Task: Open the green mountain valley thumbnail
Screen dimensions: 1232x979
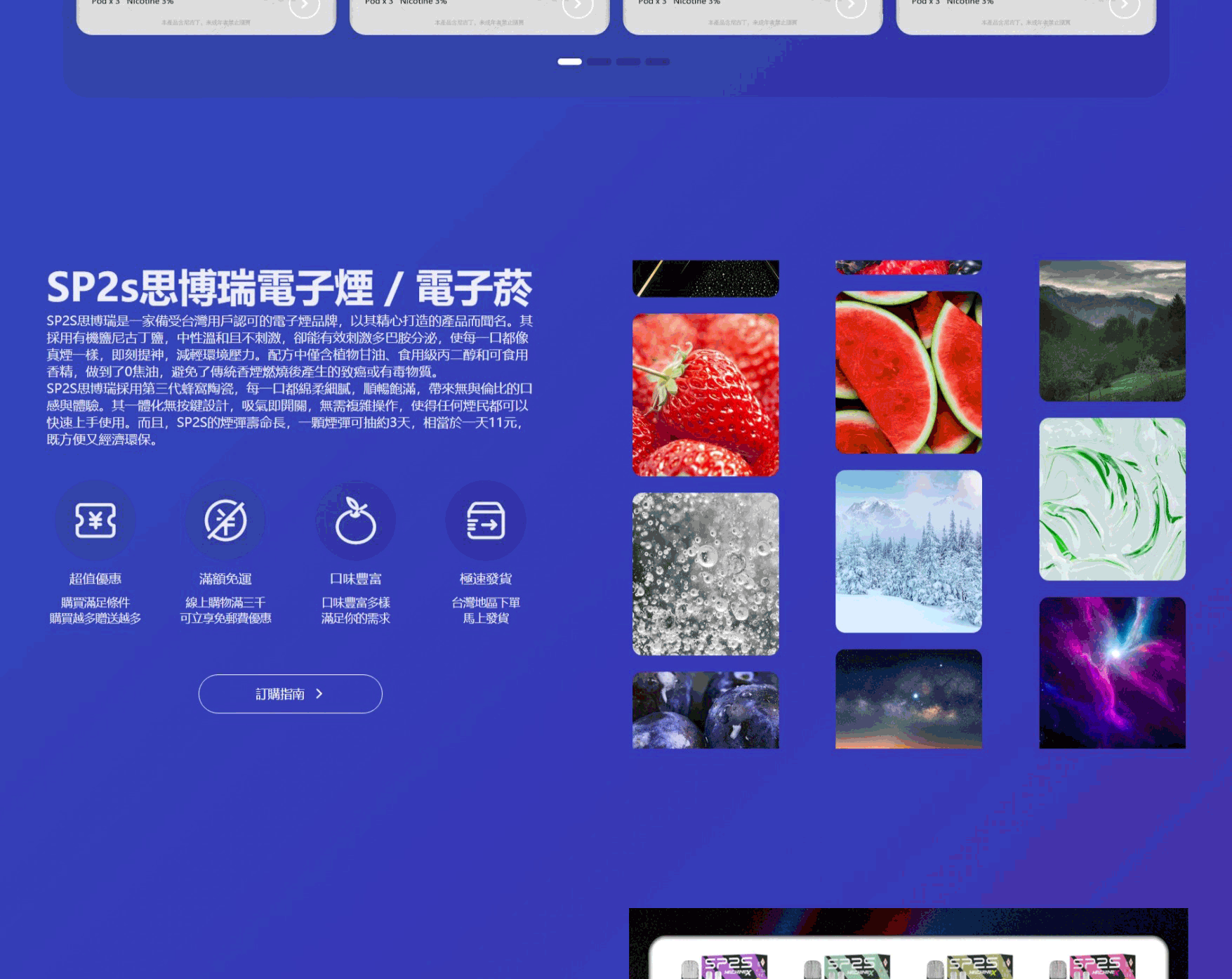Action: click(x=1112, y=331)
